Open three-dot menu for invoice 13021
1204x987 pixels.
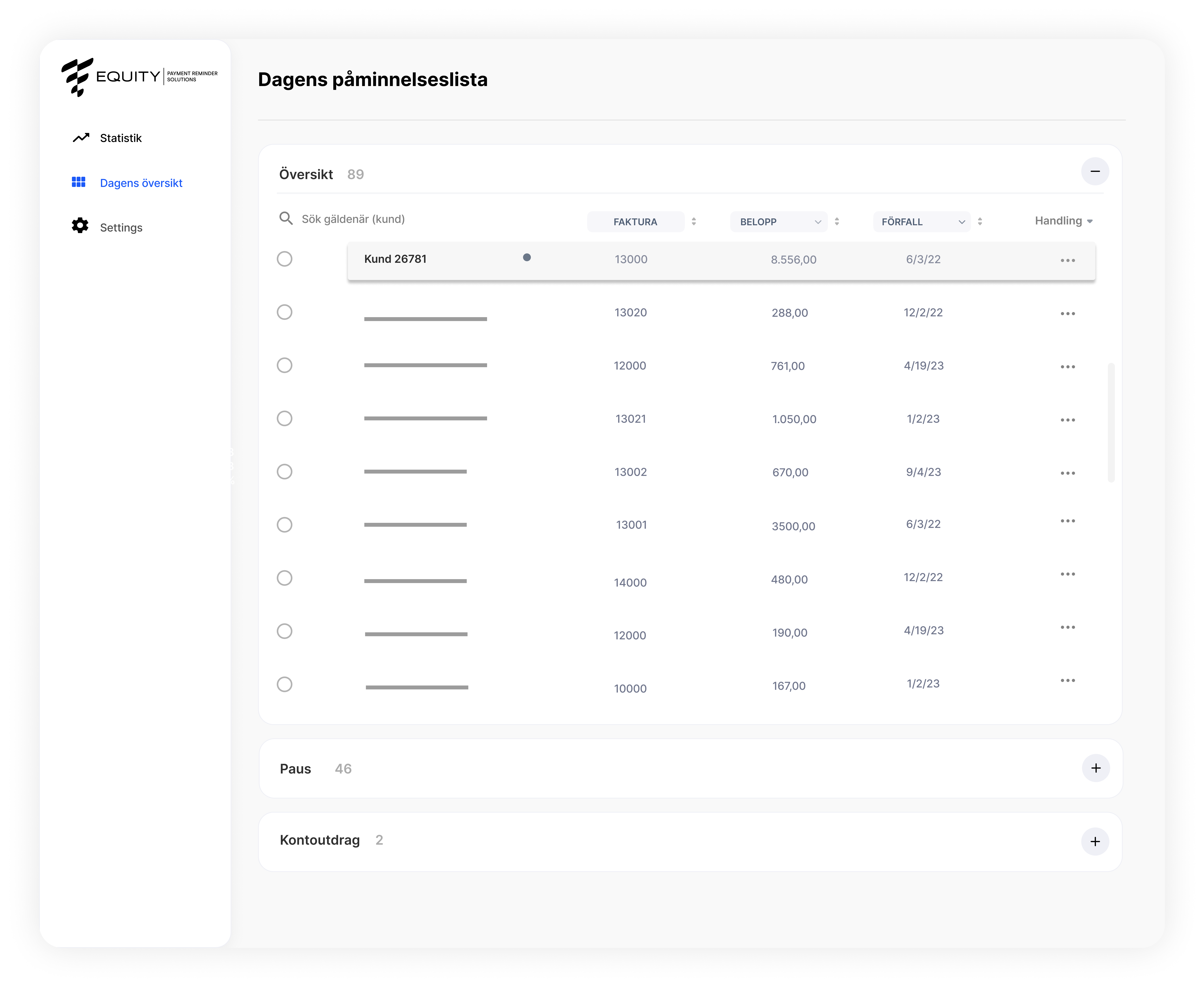(1068, 420)
